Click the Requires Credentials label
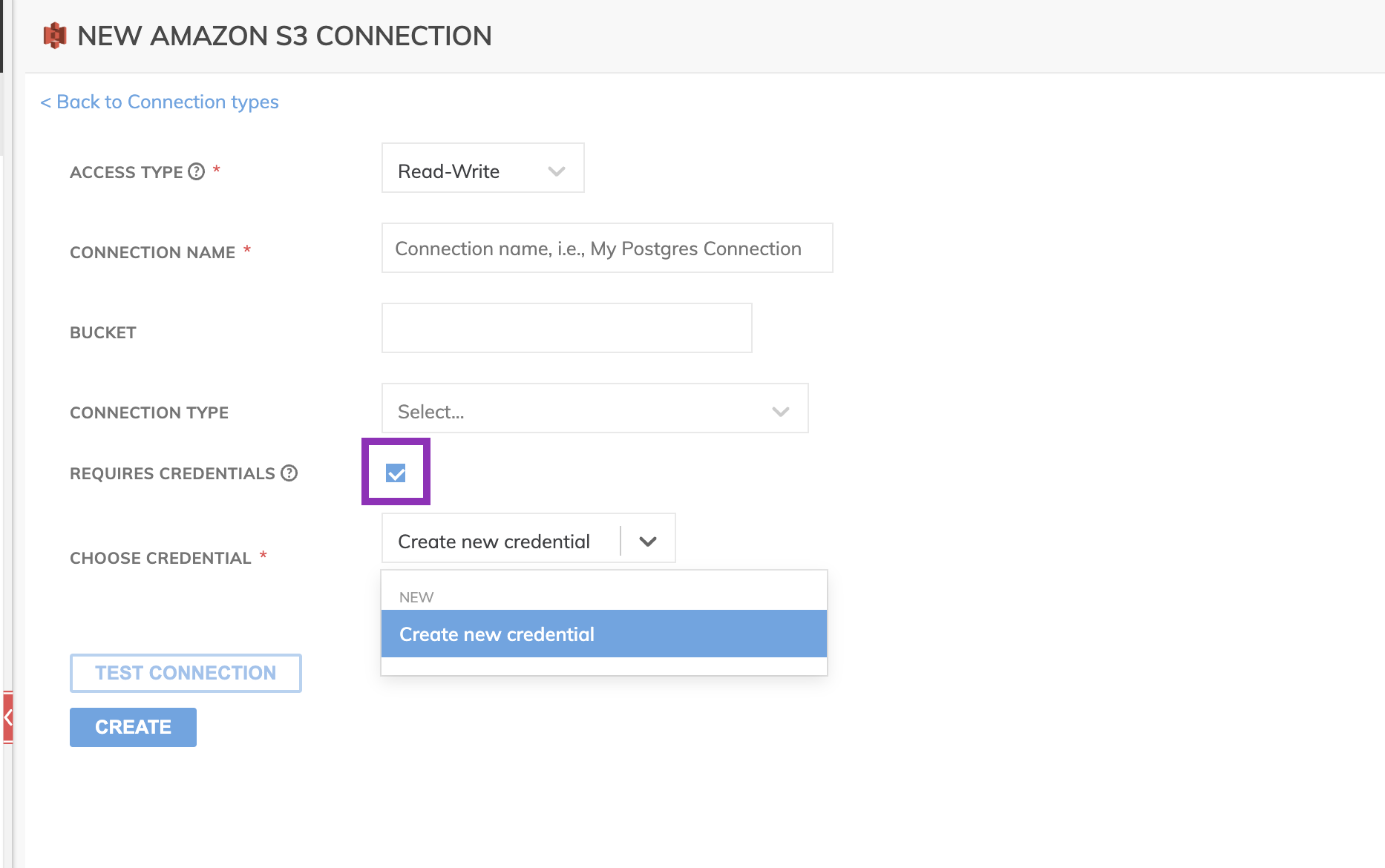Viewport: 1385px width, 868px height. (x=172, y=473)
